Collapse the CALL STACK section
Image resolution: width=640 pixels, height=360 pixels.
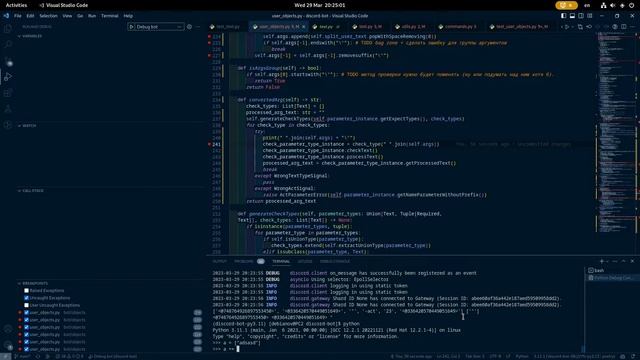(x=31, y=191)
